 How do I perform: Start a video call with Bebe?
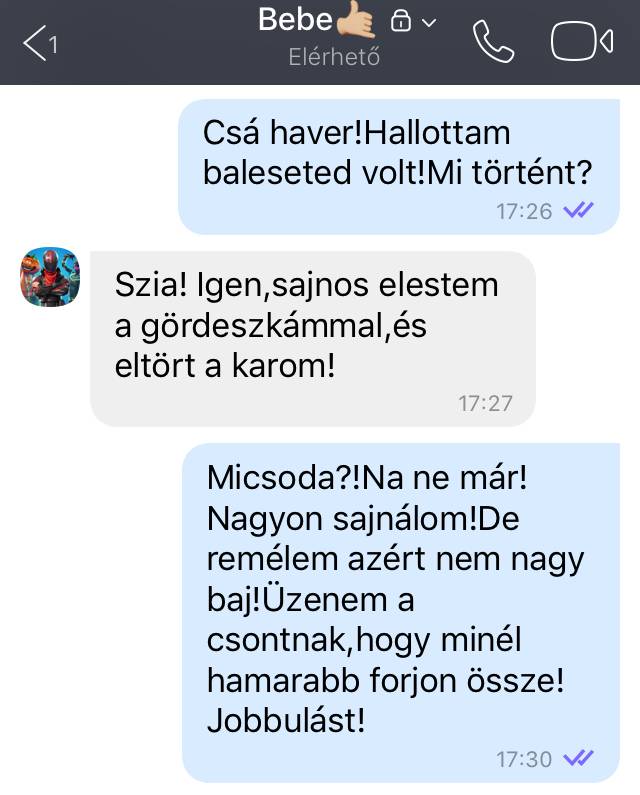(x=582, y=42)
